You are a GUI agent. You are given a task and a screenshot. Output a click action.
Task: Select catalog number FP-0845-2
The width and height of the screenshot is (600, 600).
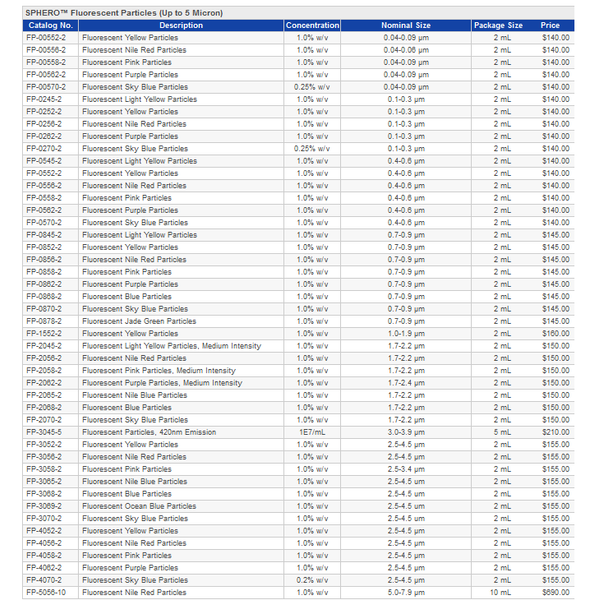(x=44, y=235)
